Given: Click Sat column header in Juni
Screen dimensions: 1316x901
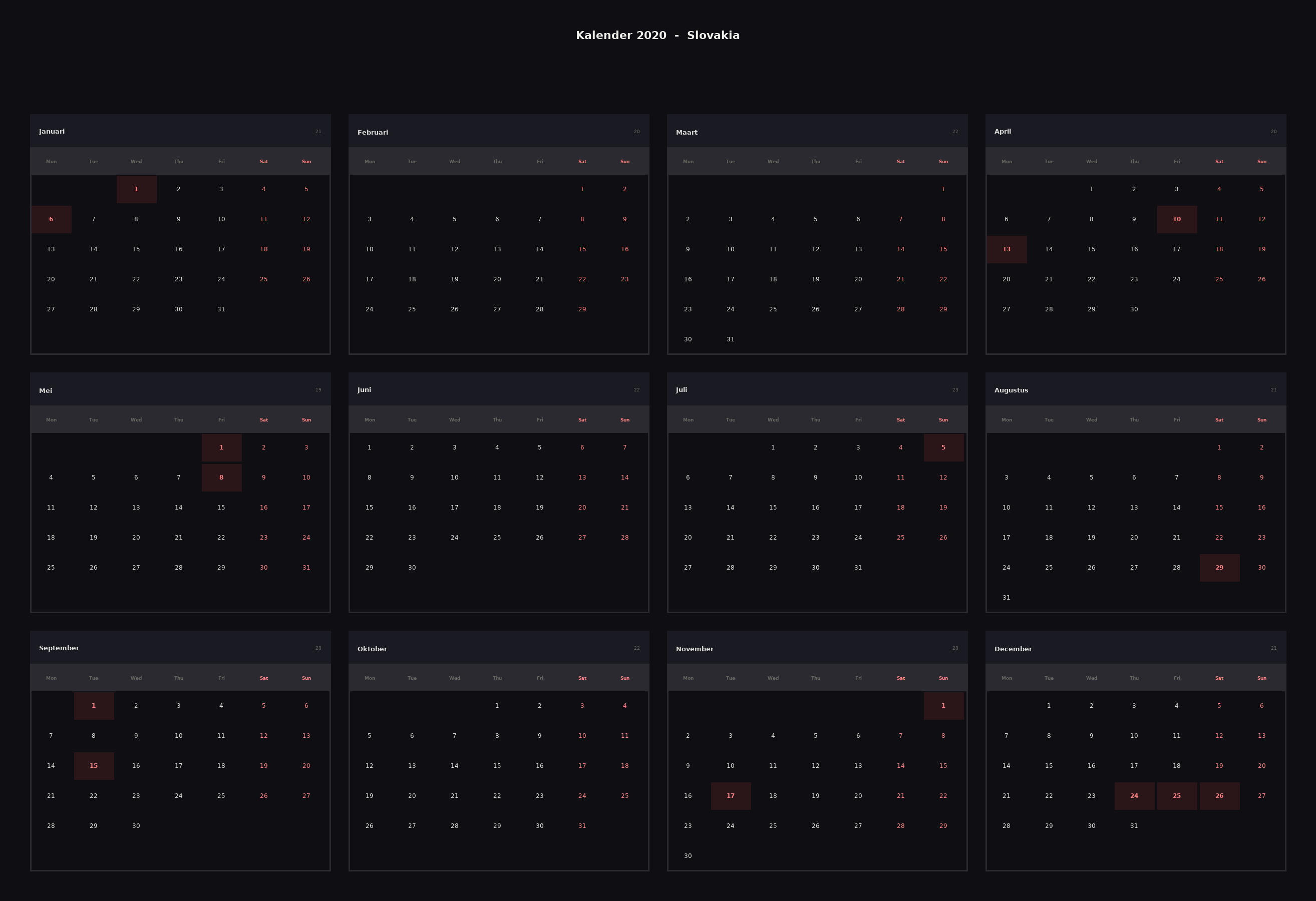Looking at the screenshot, I should (x=582, y=420).
